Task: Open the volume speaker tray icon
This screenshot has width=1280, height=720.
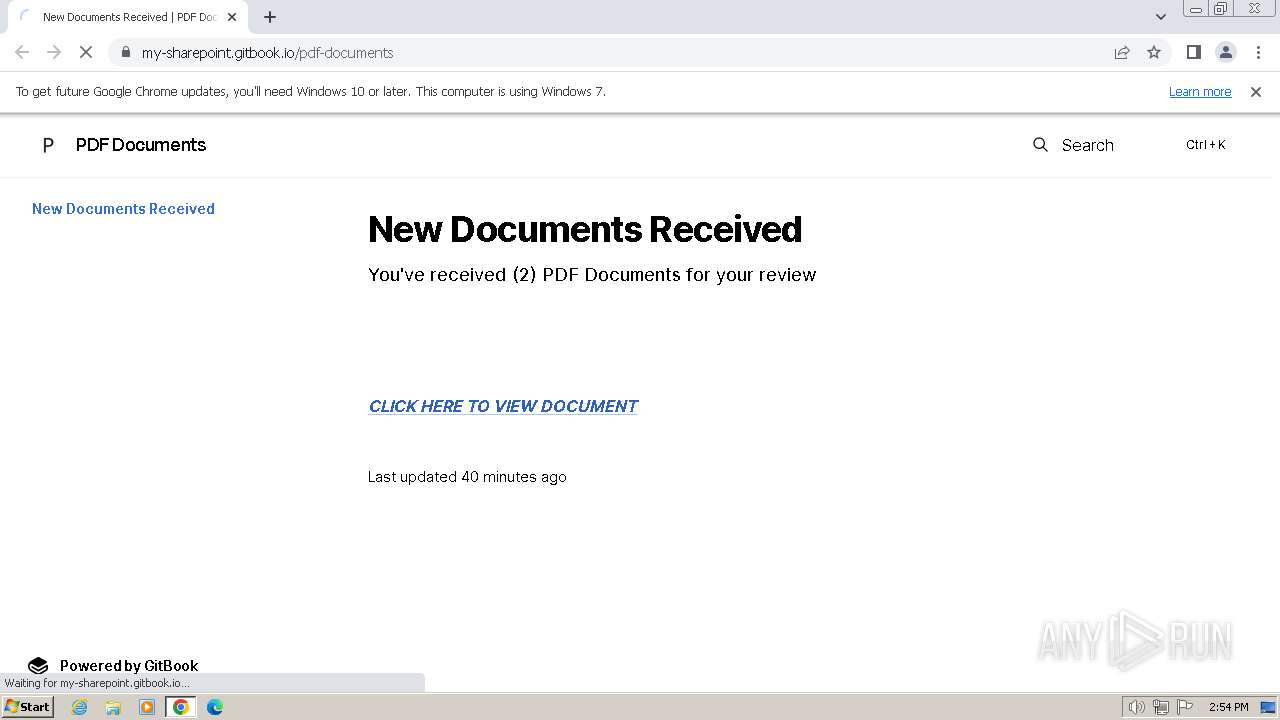Action: tap(1136, 707)
